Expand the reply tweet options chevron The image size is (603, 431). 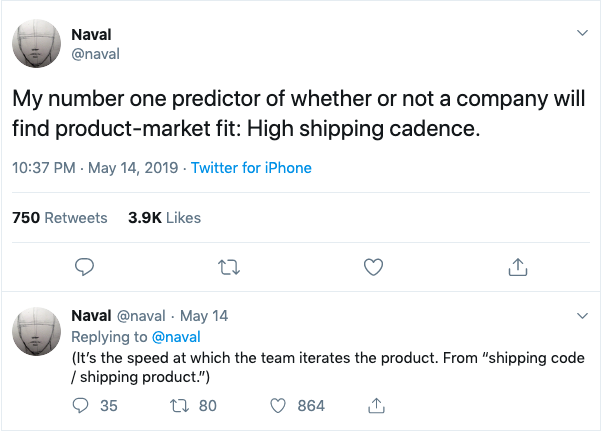click(582, 315)
